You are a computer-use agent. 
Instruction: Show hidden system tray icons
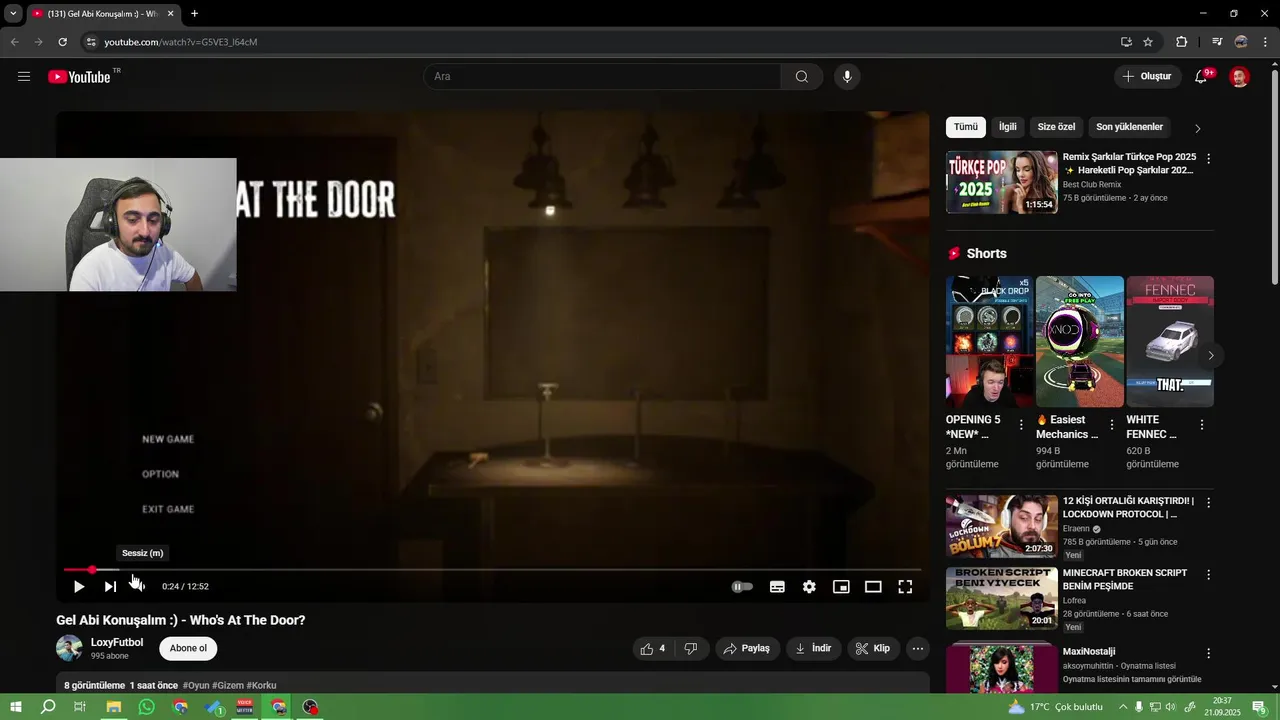pos(1121,707)
